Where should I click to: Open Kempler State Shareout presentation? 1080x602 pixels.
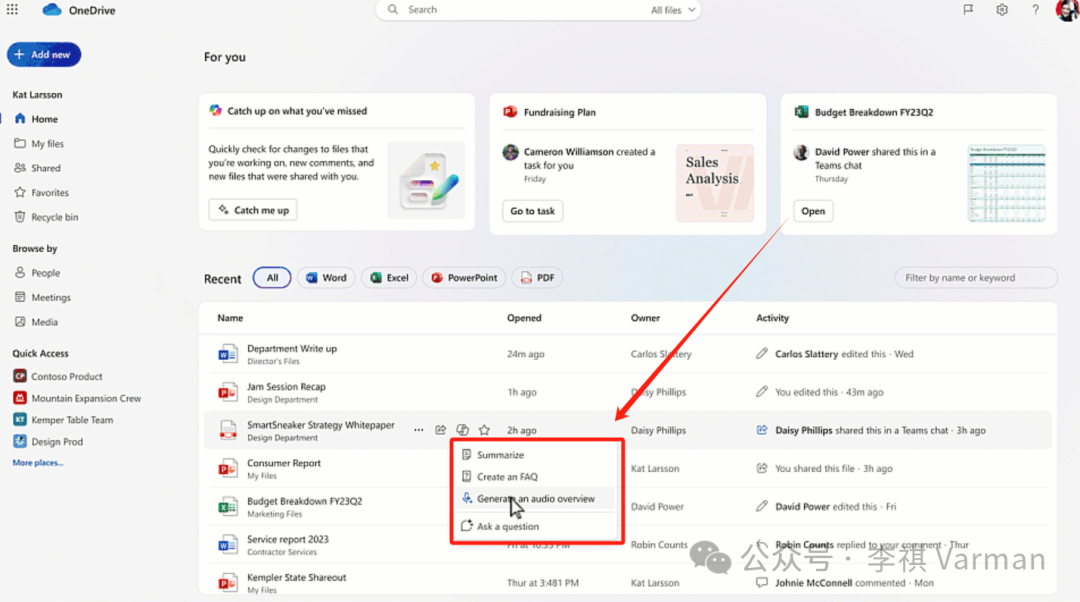click(x=297, y=577)
